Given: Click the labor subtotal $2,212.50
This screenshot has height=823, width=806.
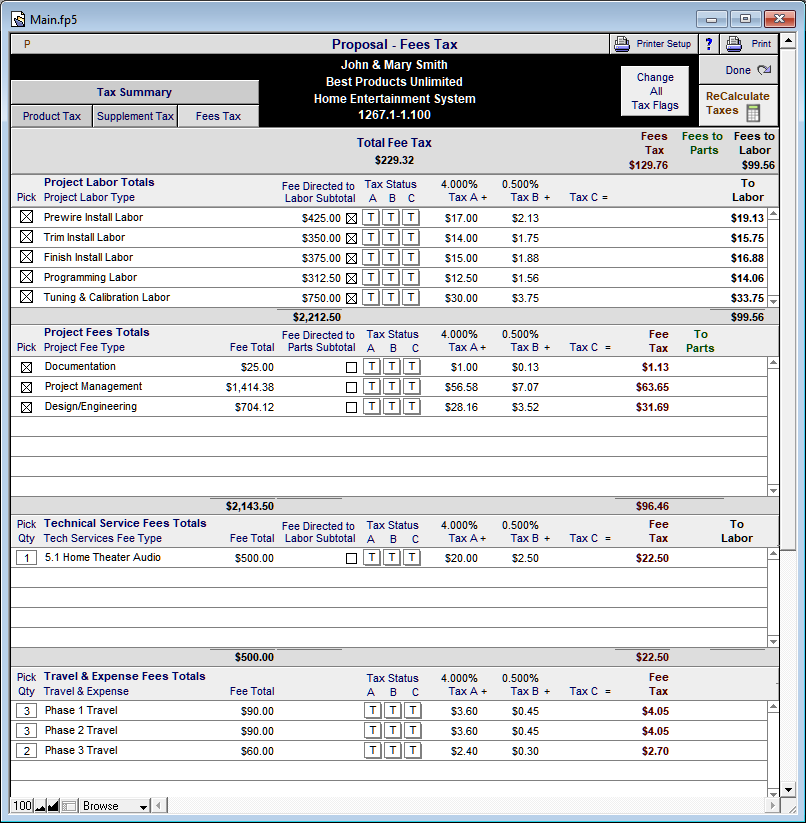Looking at the screenshot, I should [316, 317].
